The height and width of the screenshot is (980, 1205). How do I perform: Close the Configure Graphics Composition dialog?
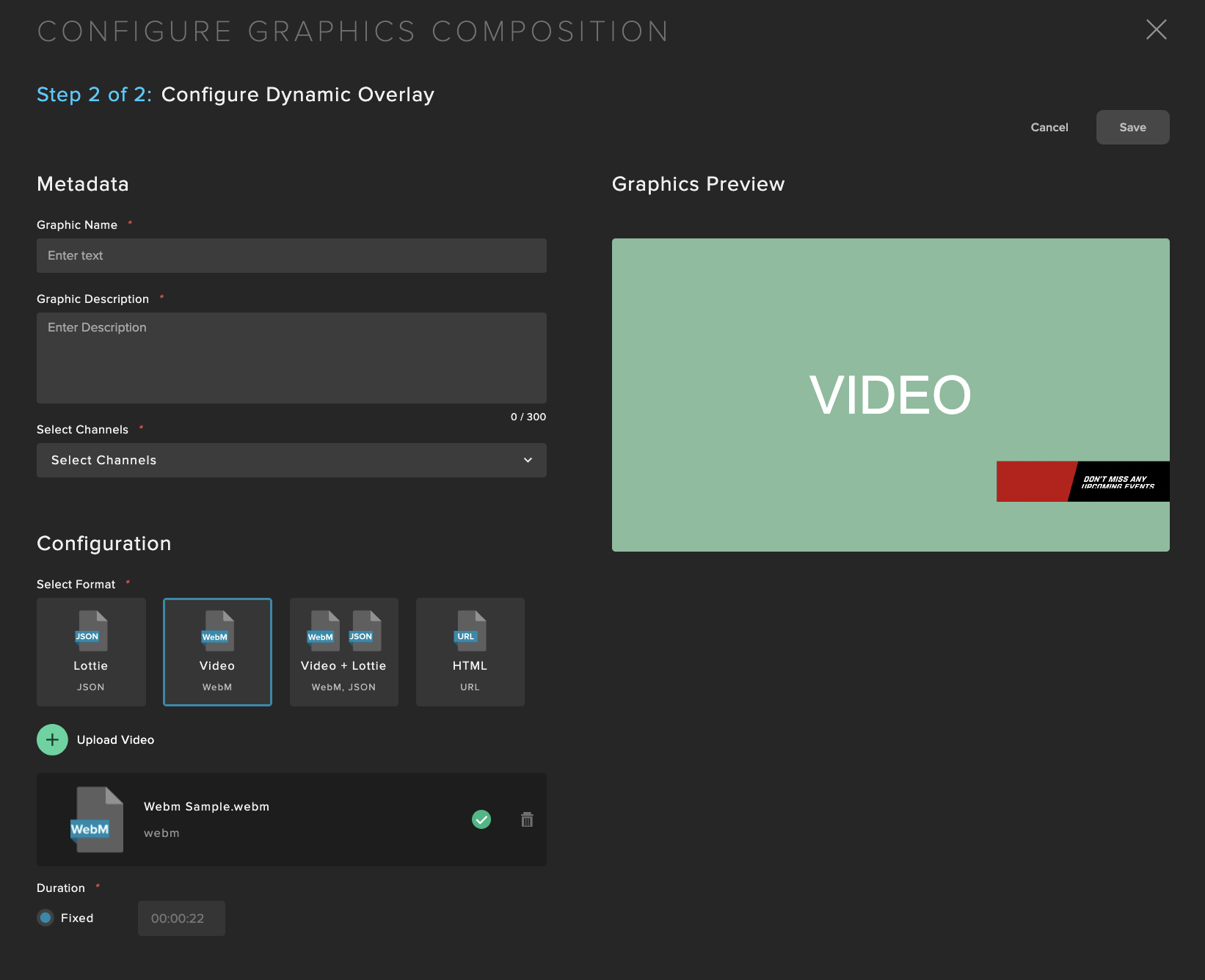tap(1156, 29)
